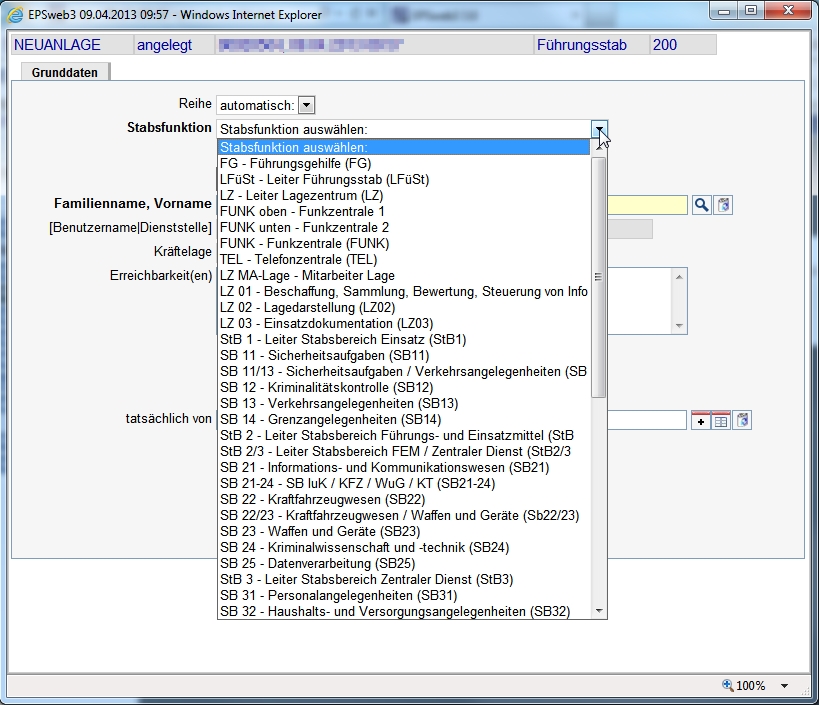Open the zoom level dropdown arrow
Image resolution: width=819 pixels, height=705 pixels.
point(784,686)
